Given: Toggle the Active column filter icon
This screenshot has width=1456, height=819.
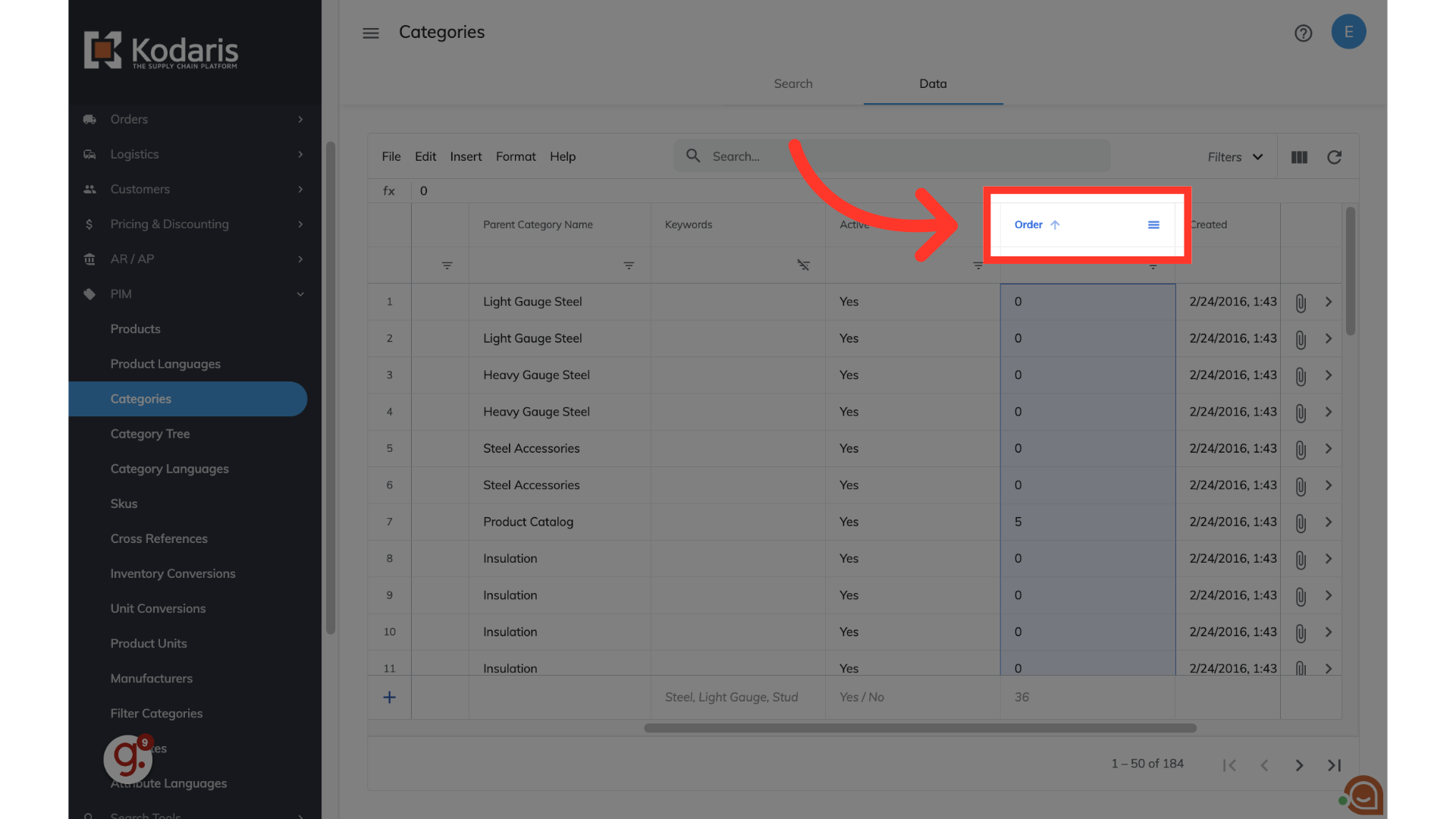Looking at the screenshot, I should [977, 265].
